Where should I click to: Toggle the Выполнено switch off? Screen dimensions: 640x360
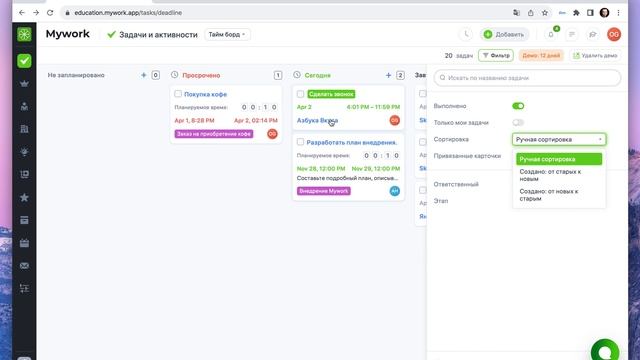(x=518, y=106)
